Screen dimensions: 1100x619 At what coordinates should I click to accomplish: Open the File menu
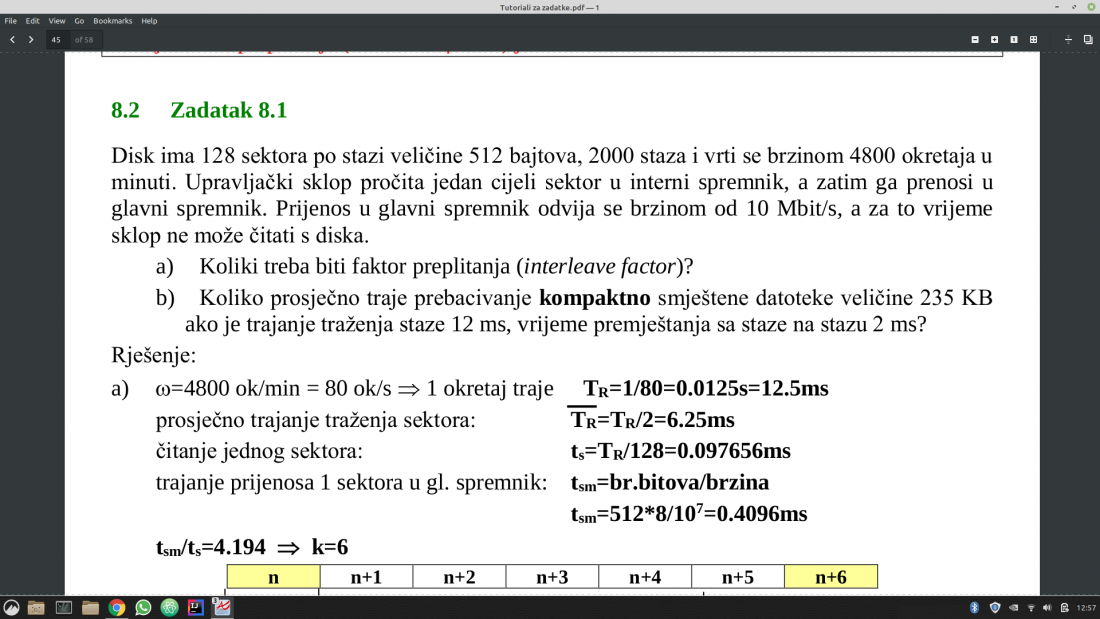[x=11, y=21]
